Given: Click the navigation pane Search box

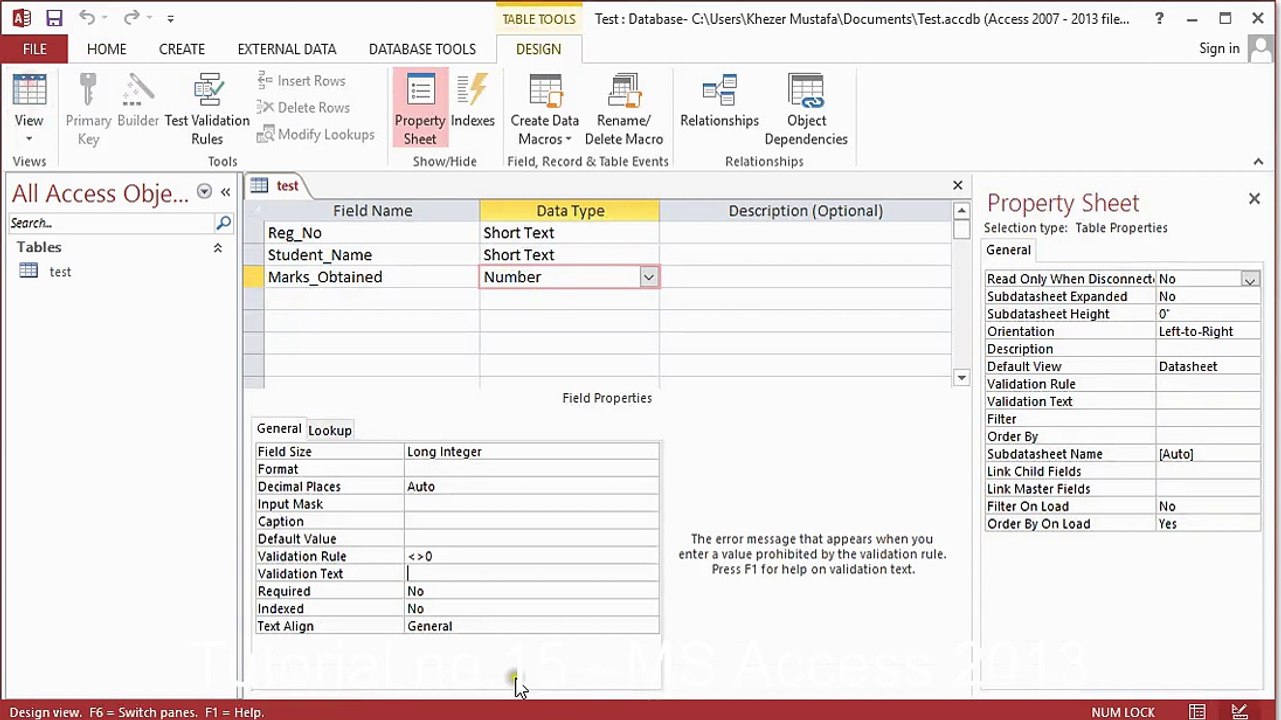Looking at the screenshot, I should 111,223.
